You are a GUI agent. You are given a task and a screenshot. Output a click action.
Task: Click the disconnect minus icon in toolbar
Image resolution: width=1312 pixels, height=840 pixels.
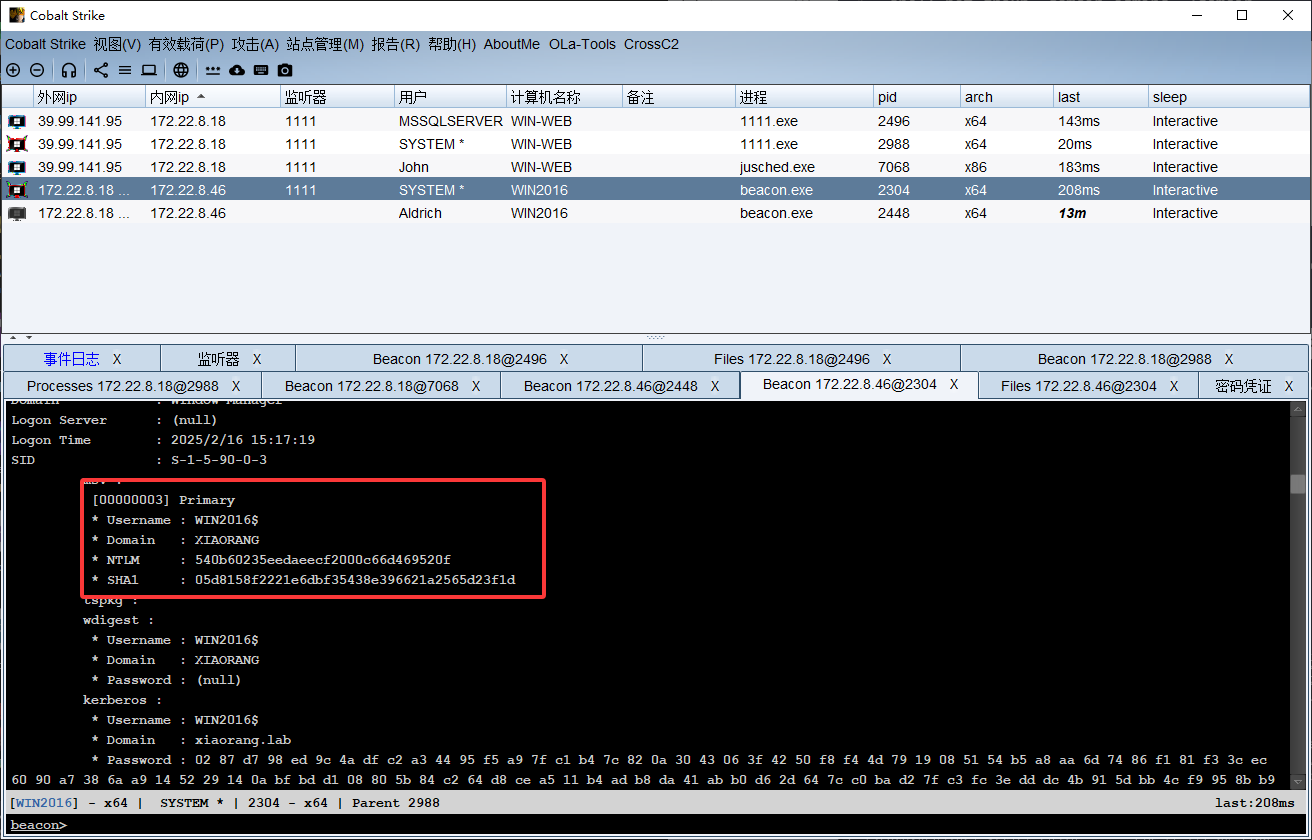pyautogui.click(x=37, y=70)
